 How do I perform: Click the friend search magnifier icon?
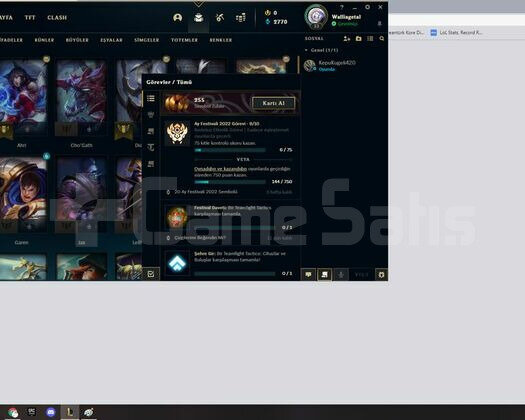point(382,39)
